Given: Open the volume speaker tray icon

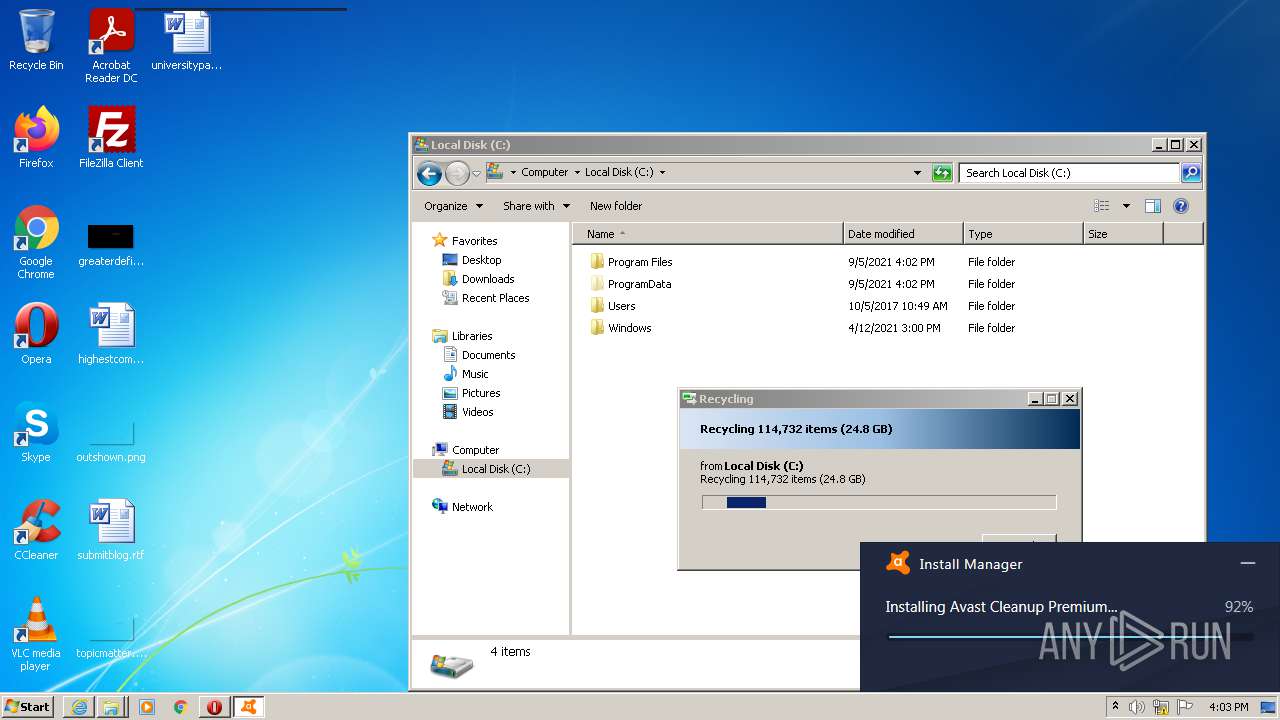Looking at the screenshot, I should (1137, 707).
